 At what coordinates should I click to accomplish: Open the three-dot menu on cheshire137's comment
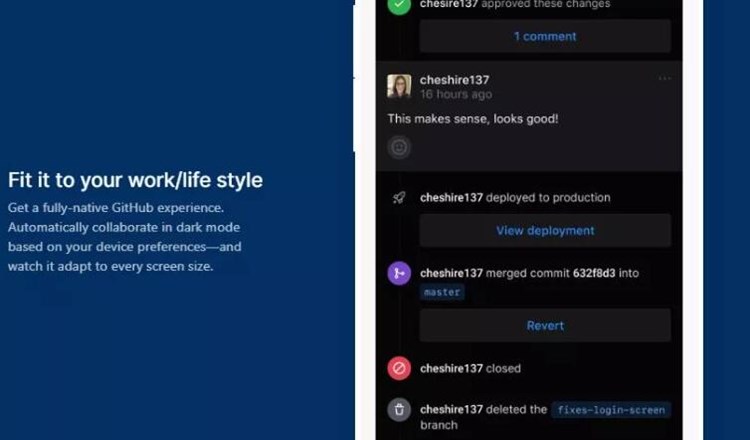tap(664, 78)
